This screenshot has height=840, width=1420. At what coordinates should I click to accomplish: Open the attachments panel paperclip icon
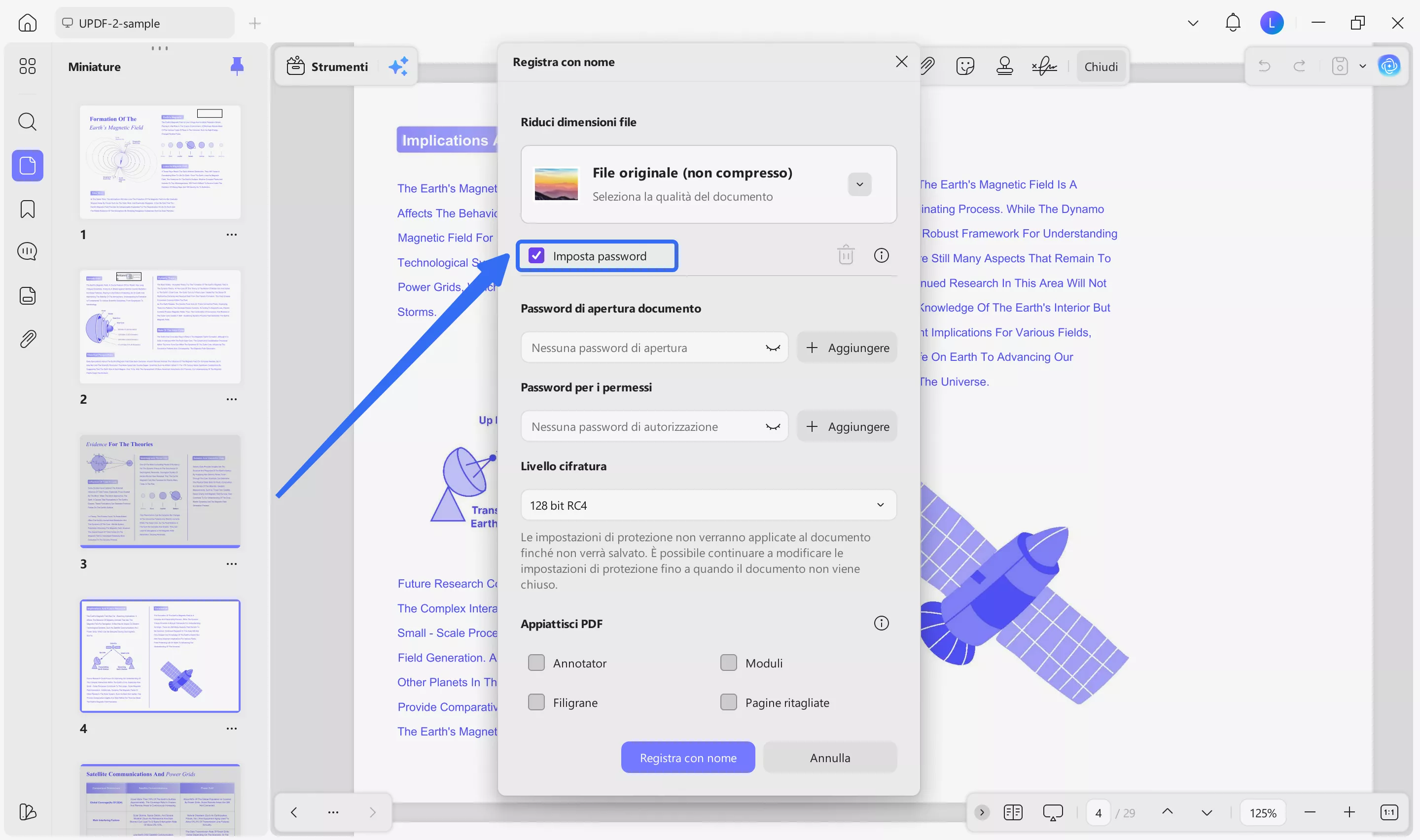tap(27, 339)
